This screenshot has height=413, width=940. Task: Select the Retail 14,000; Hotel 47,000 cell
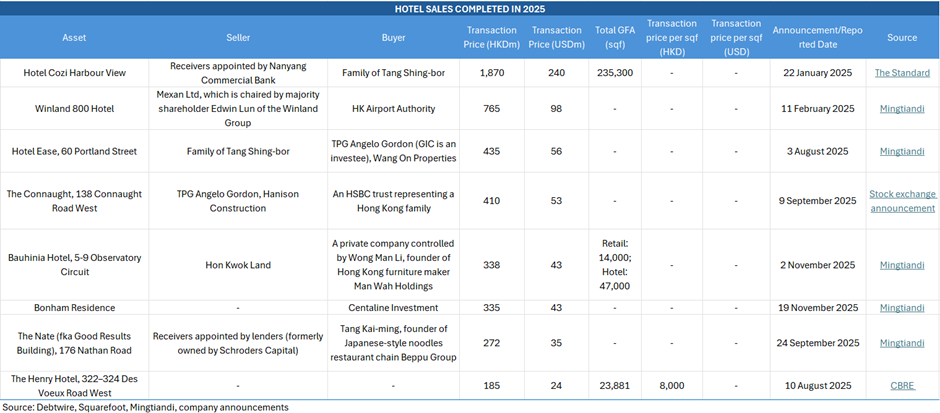[614, 265]
